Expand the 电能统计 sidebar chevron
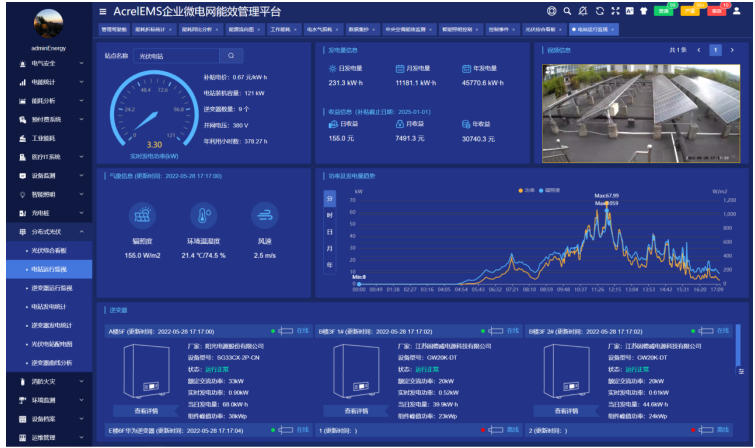 point(81,82)
